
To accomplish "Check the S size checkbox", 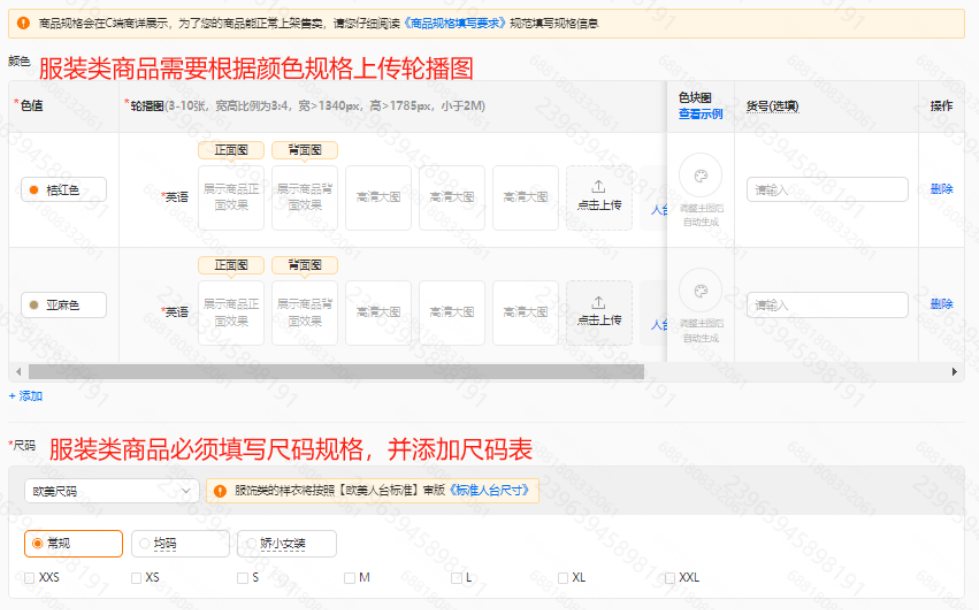I will pos(243,578).
